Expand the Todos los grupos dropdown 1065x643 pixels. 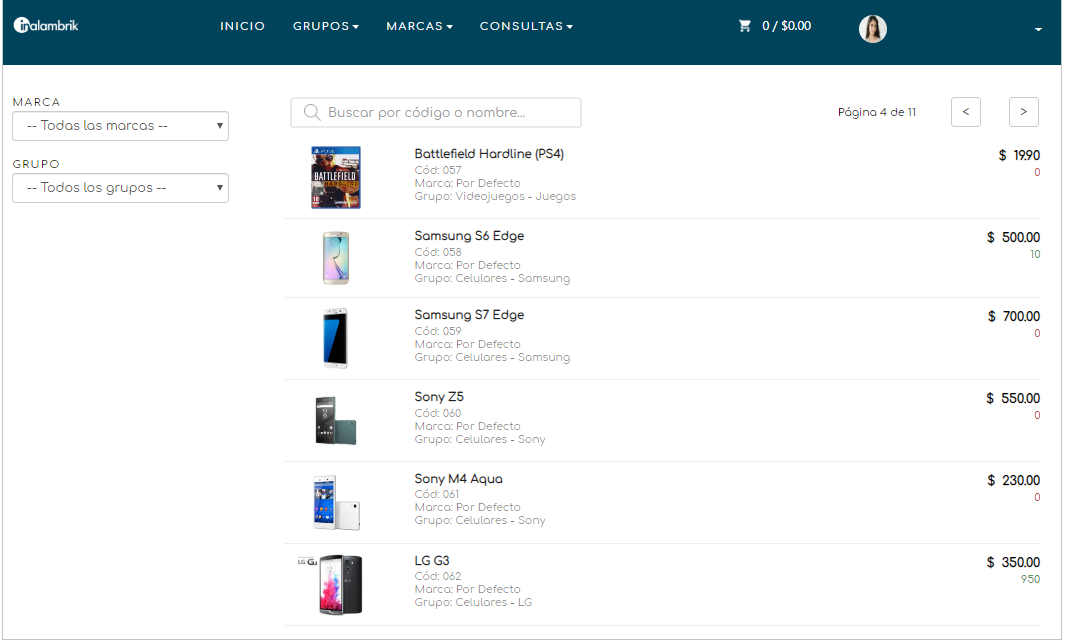point(120,188)
